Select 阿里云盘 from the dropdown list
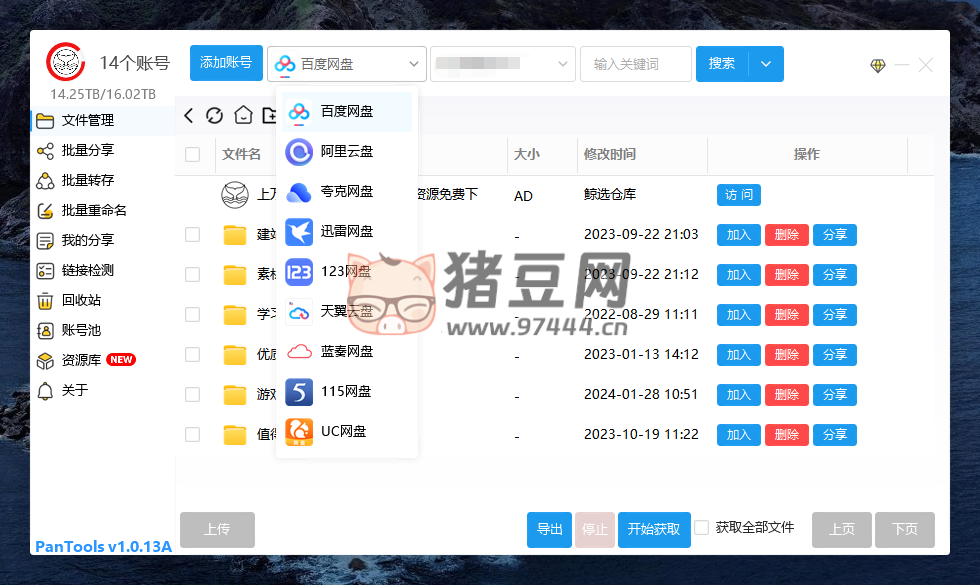The width and height of the screenshot is (980, 585). [347, 152]
